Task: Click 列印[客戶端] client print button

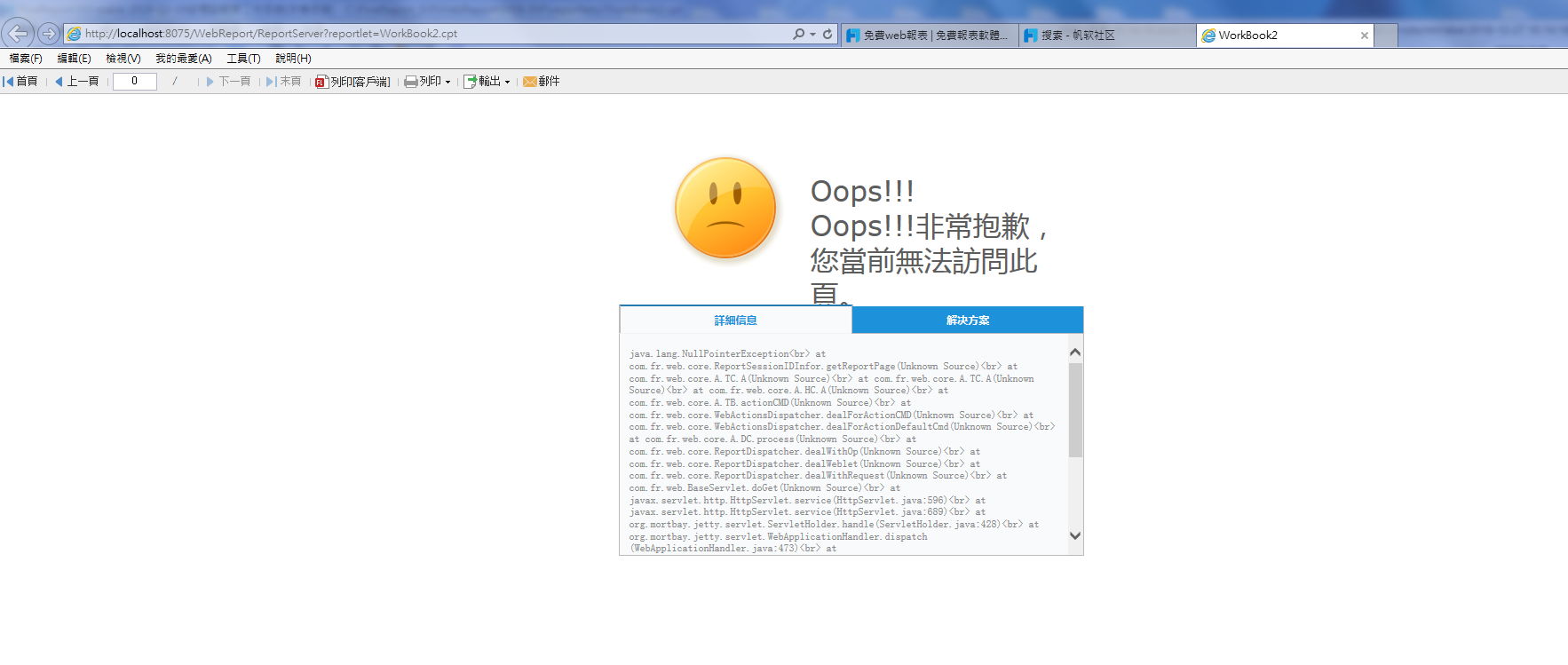Action: coord(353,82)
